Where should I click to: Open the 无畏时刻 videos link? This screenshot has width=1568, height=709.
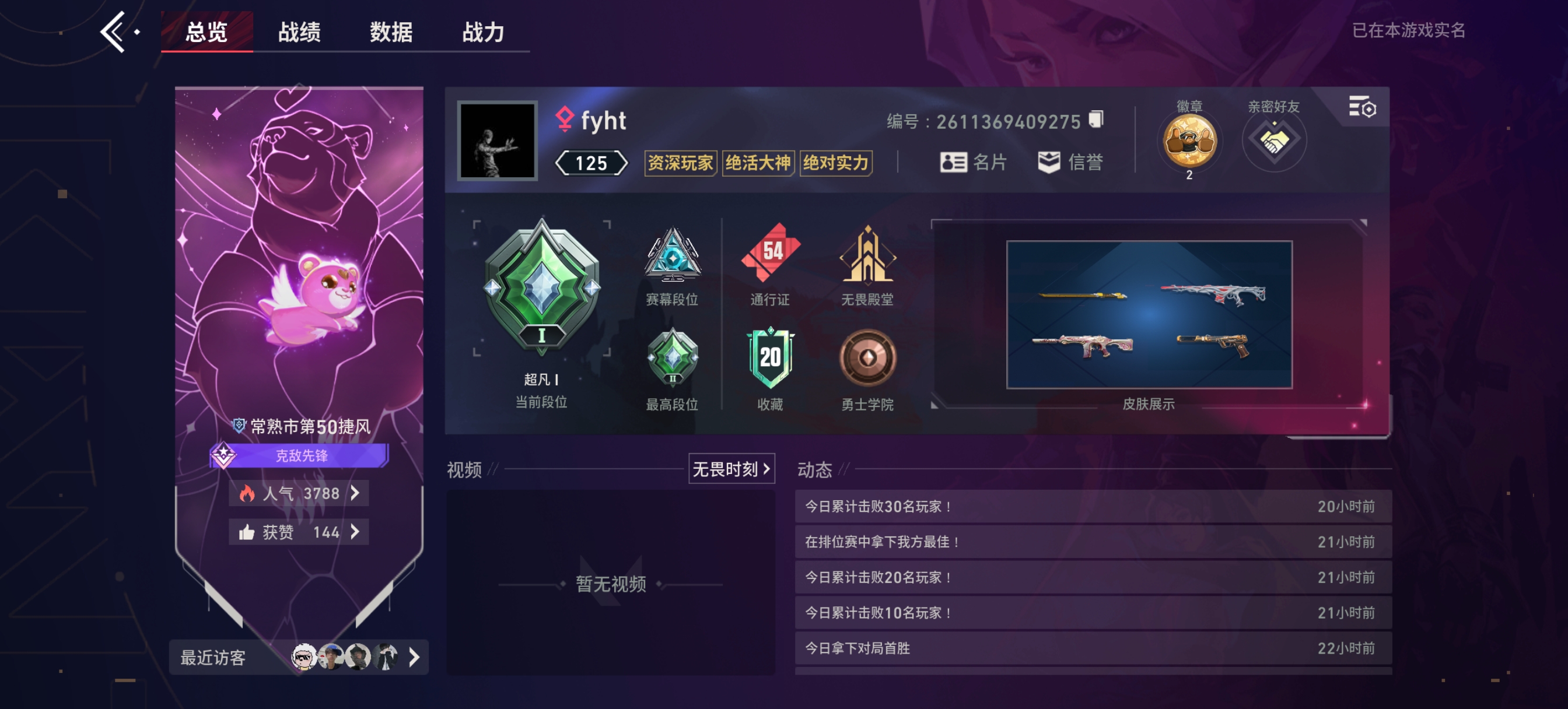click(x=731, y=469)
